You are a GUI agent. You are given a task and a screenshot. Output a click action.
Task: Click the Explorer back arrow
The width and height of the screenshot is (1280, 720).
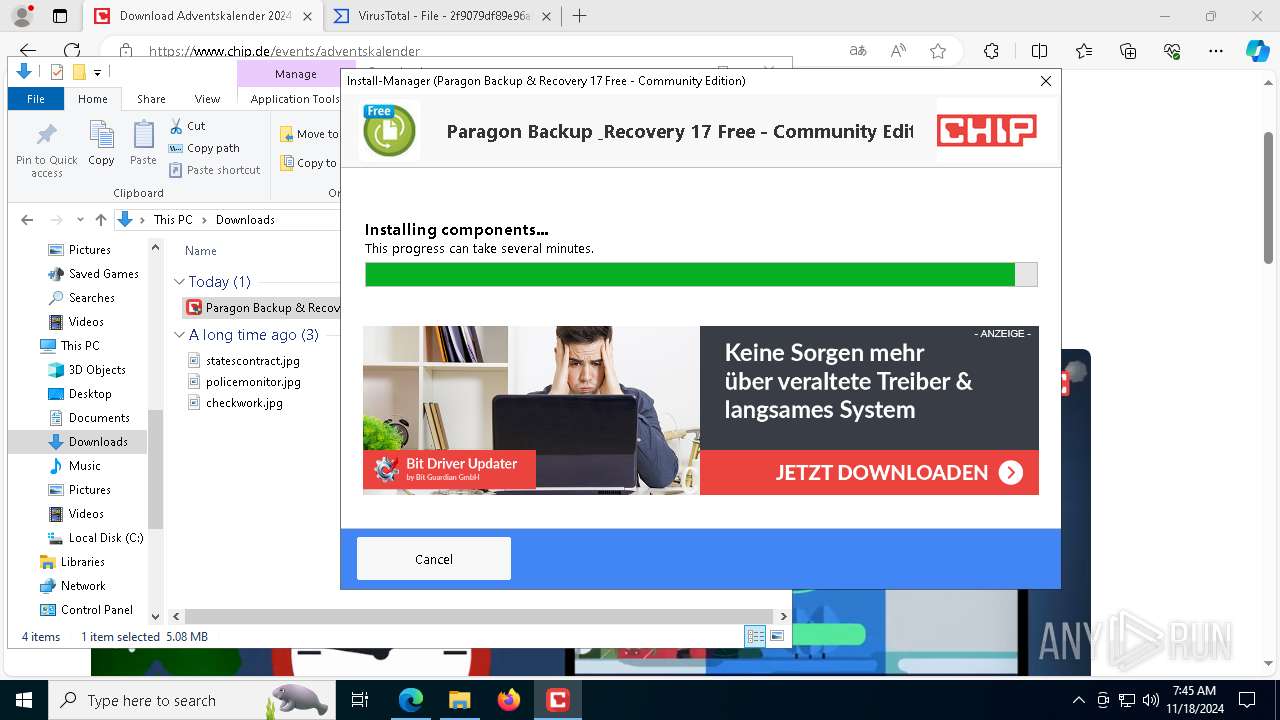(x=27, y=220)
